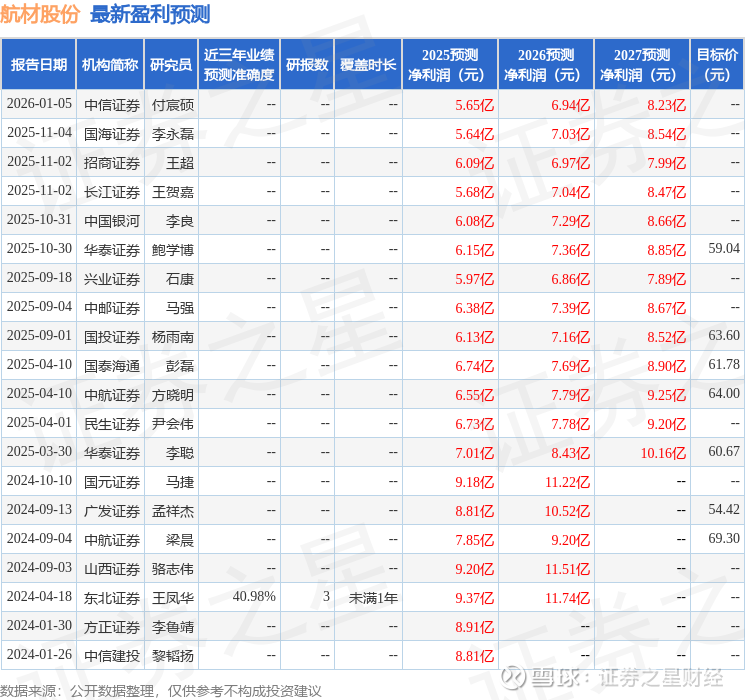
Task: Click the 最新盈利预测 heading
Action: 150,14
